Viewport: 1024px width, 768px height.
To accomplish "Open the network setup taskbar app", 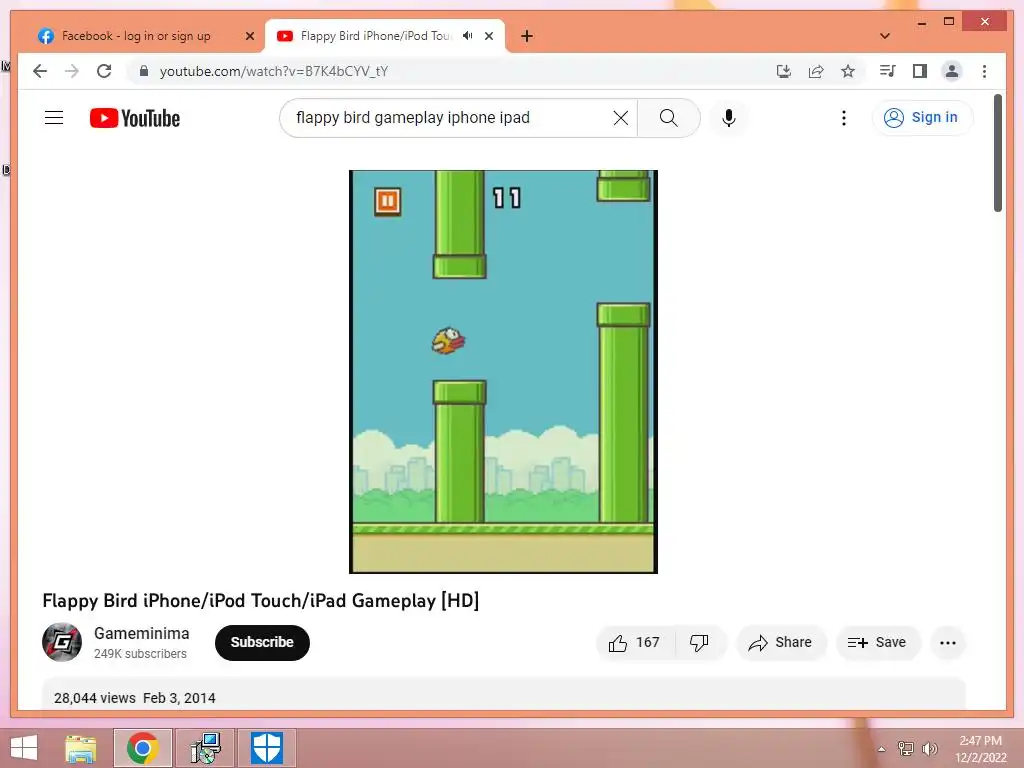I will [205, 748].
